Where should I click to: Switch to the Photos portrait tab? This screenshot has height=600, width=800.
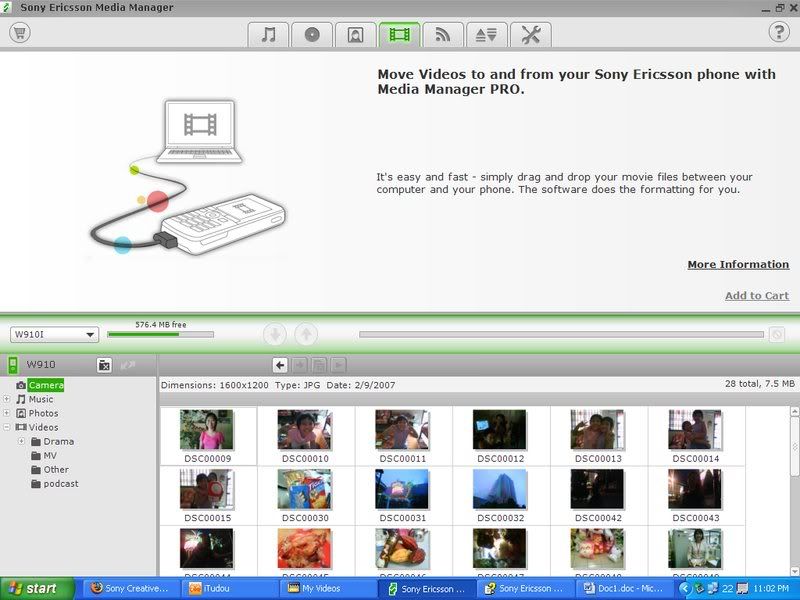click(x=355, y=34)
